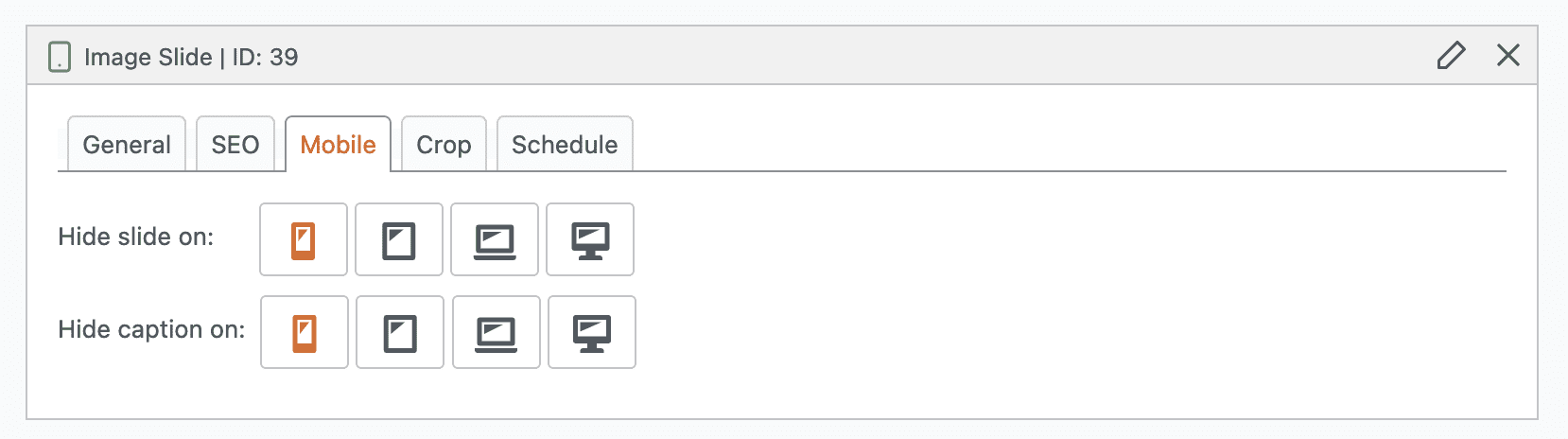Hide caption on desktop monitors

coord(592,333)
